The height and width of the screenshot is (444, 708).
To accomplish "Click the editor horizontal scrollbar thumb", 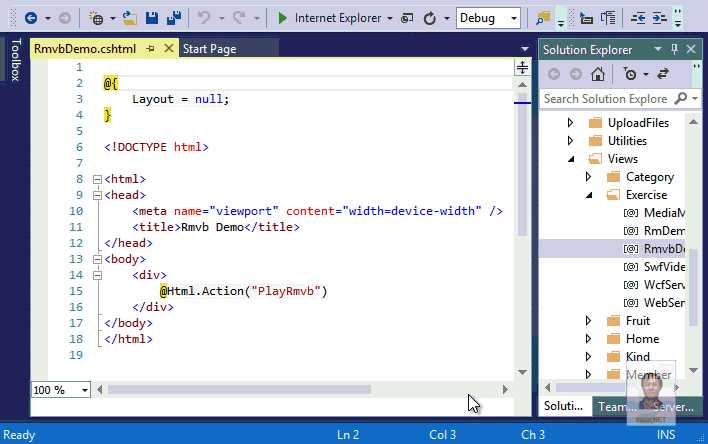I will [x=239, y=389].
